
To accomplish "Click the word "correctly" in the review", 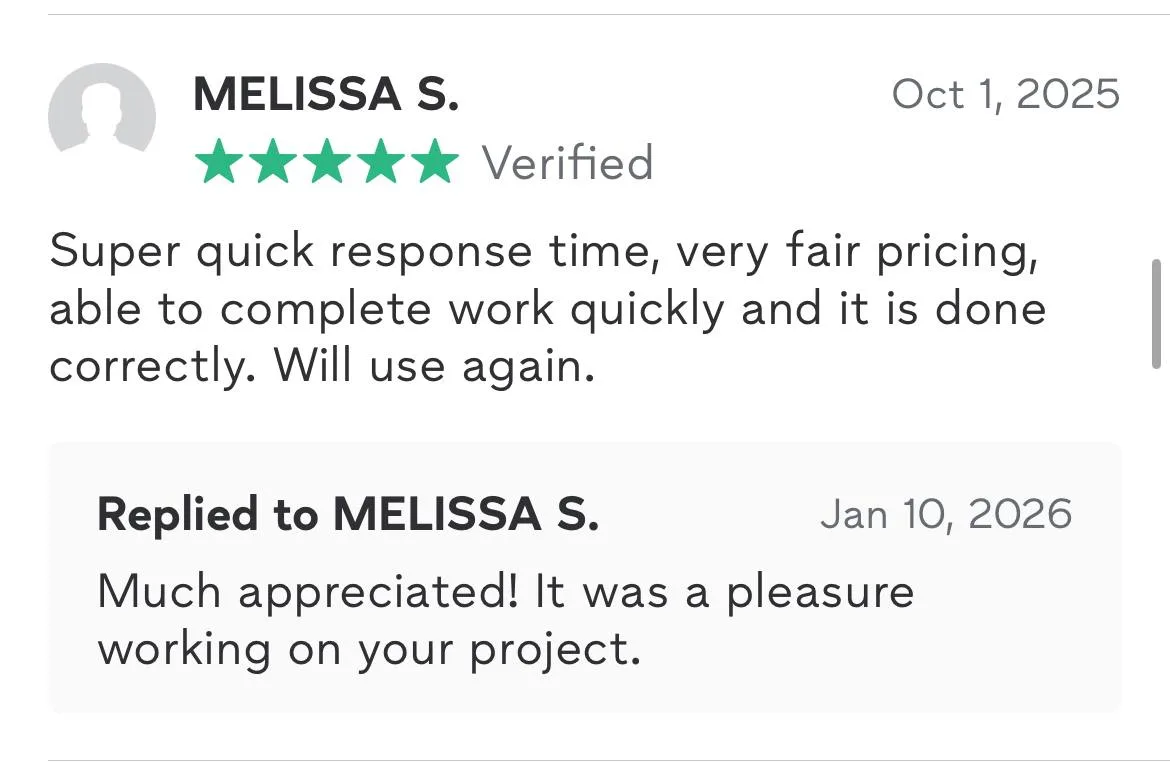I will click(147, 367).
